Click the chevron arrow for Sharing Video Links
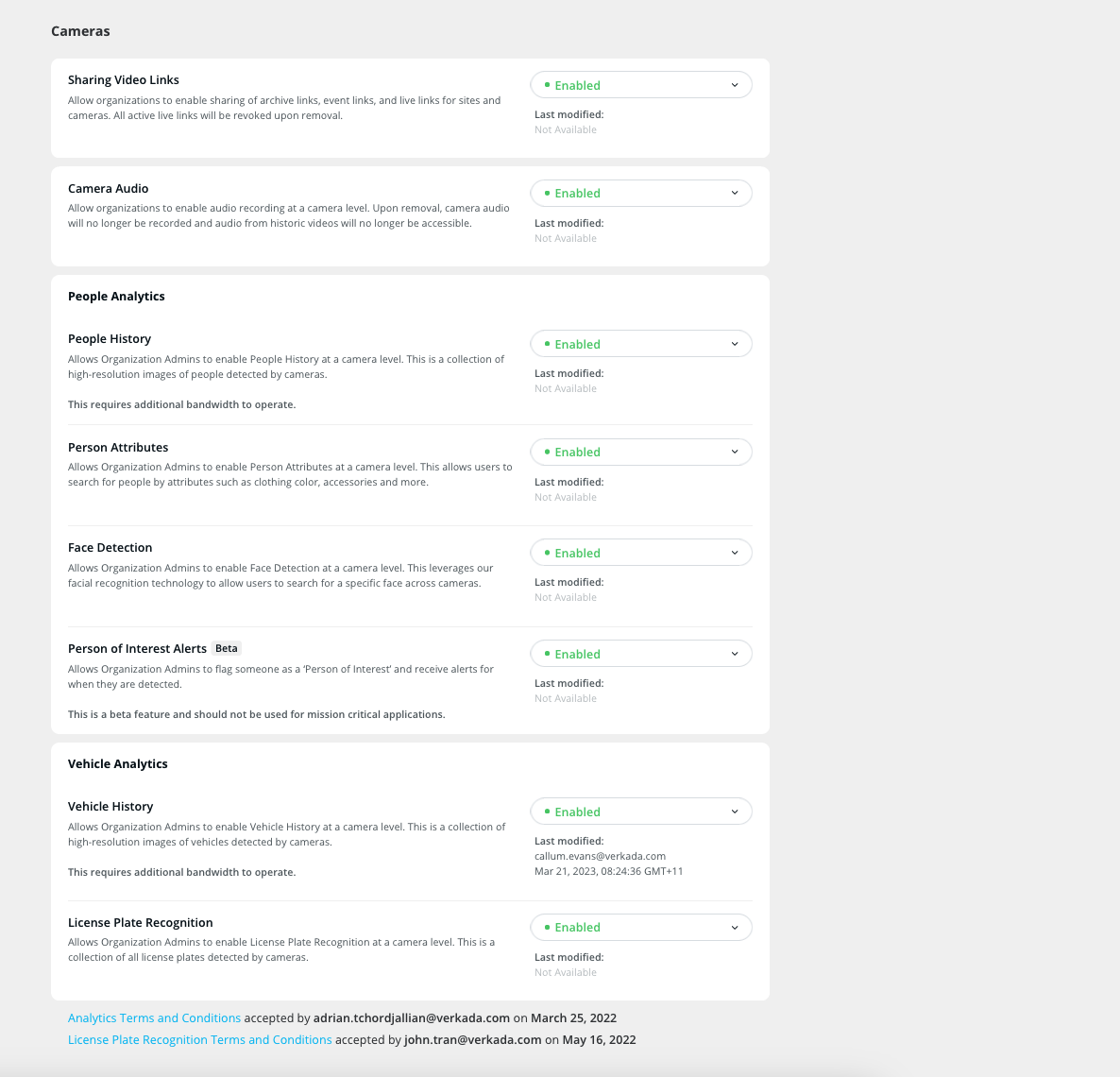This screenshot has width=1120, height=1077. click(x=735, y=85)
